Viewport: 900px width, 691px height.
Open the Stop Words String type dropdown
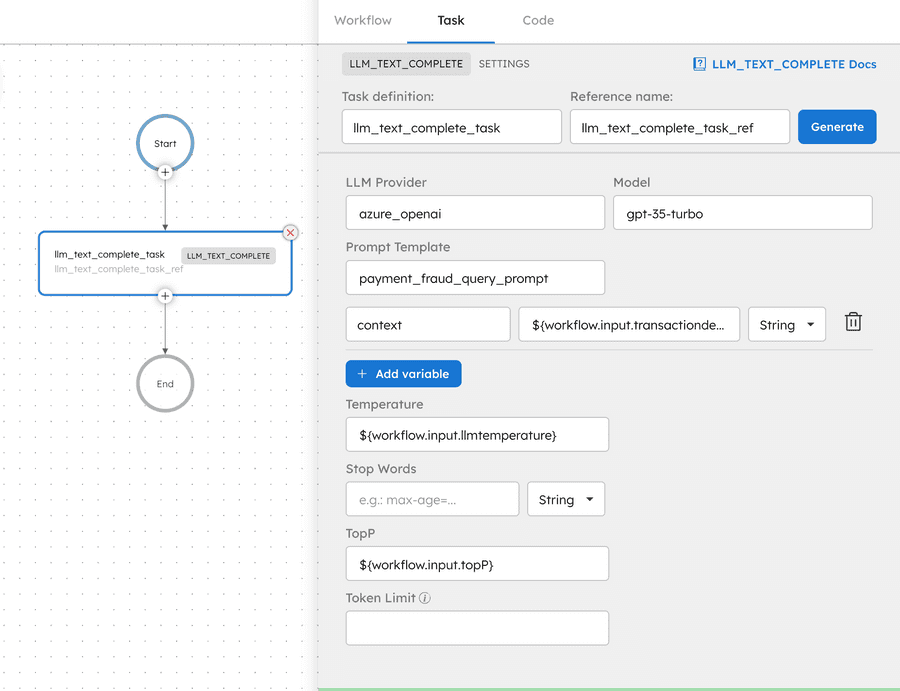tap(565, 500)
